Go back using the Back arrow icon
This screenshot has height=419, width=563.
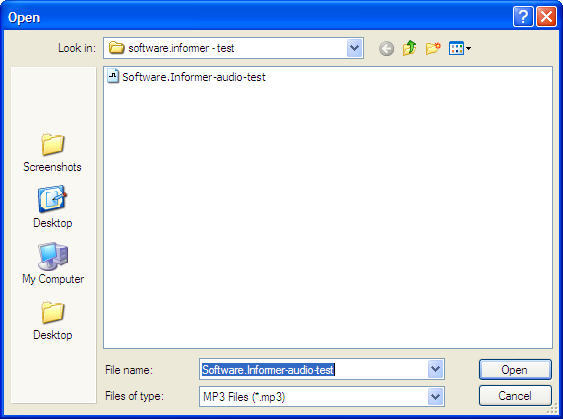(386, 48)
